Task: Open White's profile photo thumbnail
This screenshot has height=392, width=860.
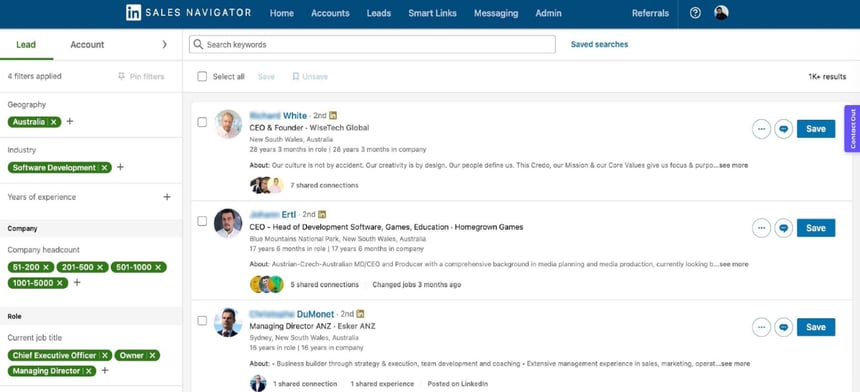Action: pos(228,124)
